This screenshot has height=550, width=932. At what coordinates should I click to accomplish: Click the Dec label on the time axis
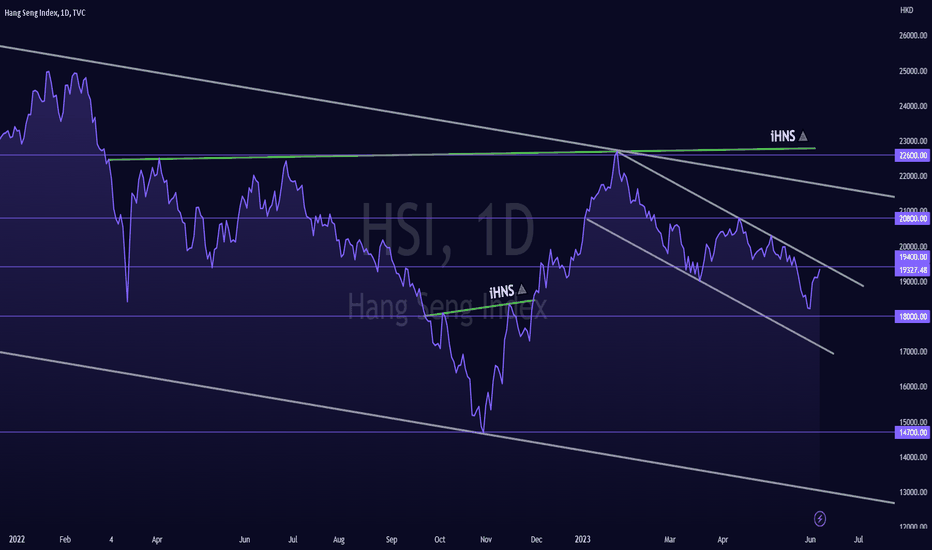pyautogui.click(x=536, y=539)
